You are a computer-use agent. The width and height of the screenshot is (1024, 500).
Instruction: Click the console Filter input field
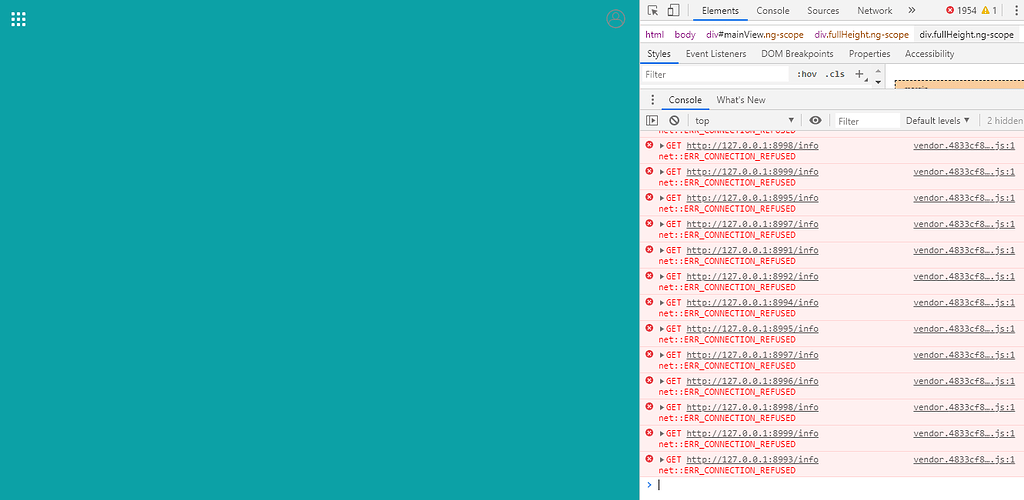(868, 121)
